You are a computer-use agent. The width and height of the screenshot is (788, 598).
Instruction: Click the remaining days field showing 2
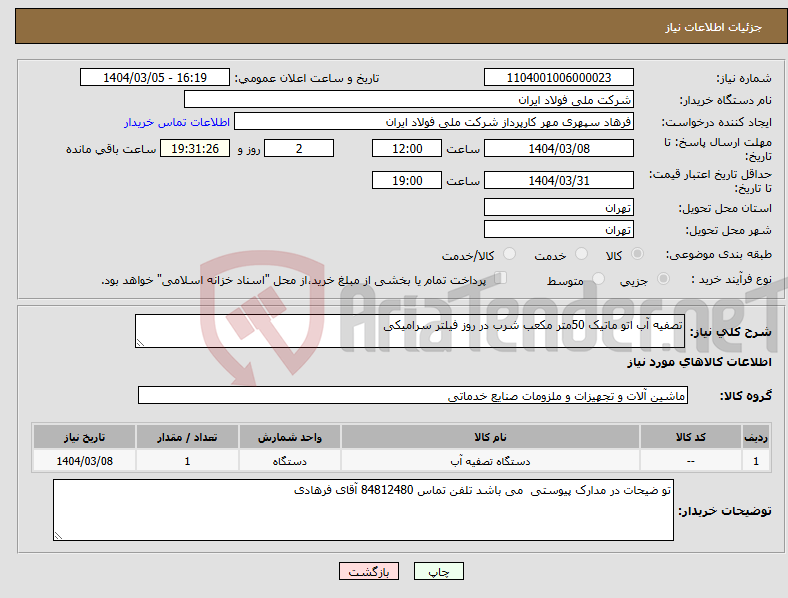pos(299,148)
